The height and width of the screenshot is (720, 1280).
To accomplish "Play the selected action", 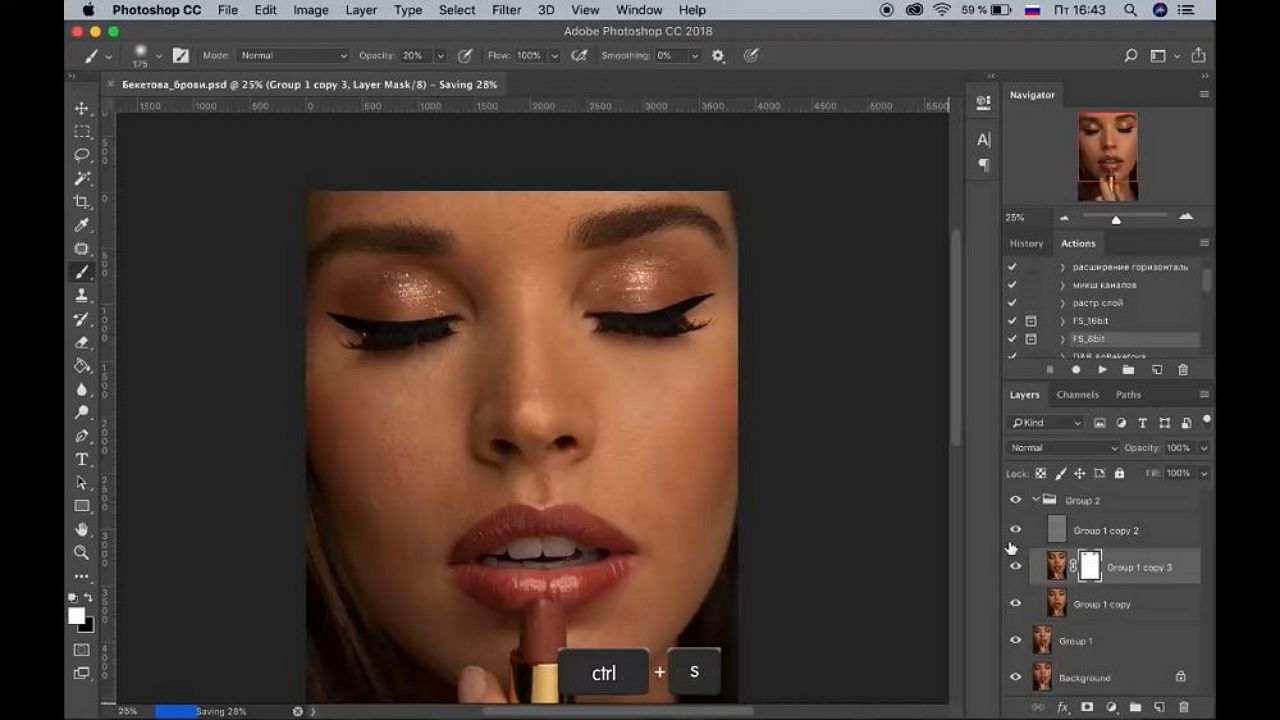I will tap(1102, 370).
